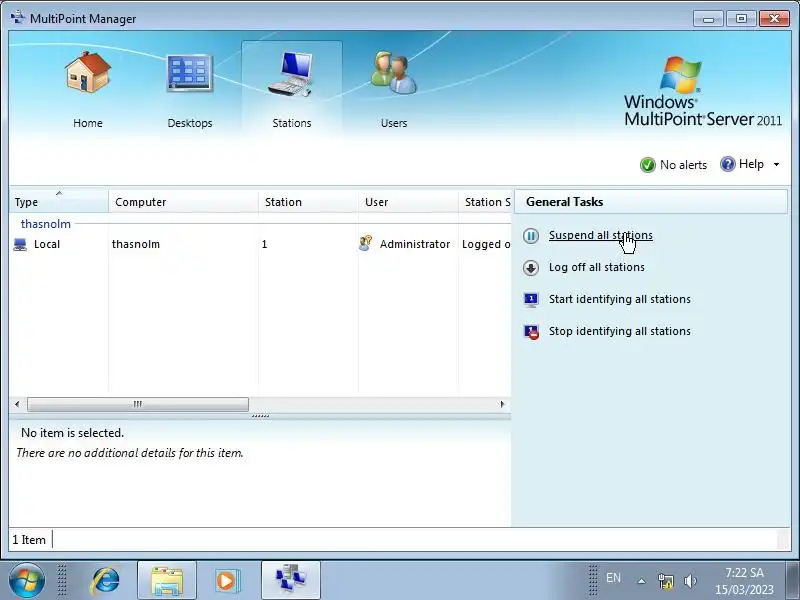
Task: Click the blue Help question icon
Action: click(x=728, y=164)
